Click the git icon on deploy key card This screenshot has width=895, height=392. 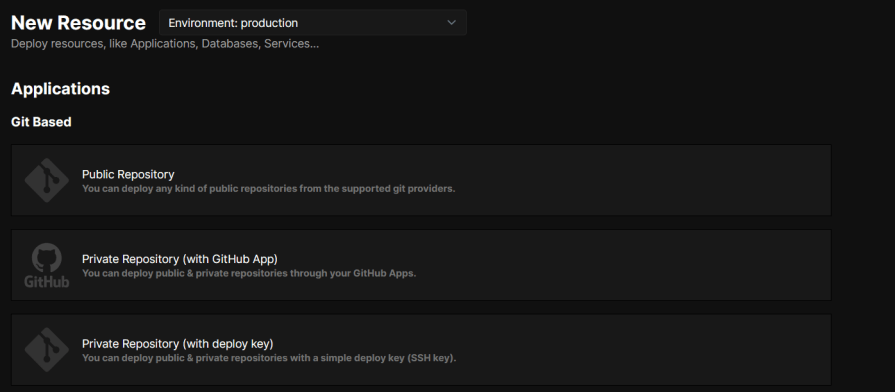click(x=46, y=350)
